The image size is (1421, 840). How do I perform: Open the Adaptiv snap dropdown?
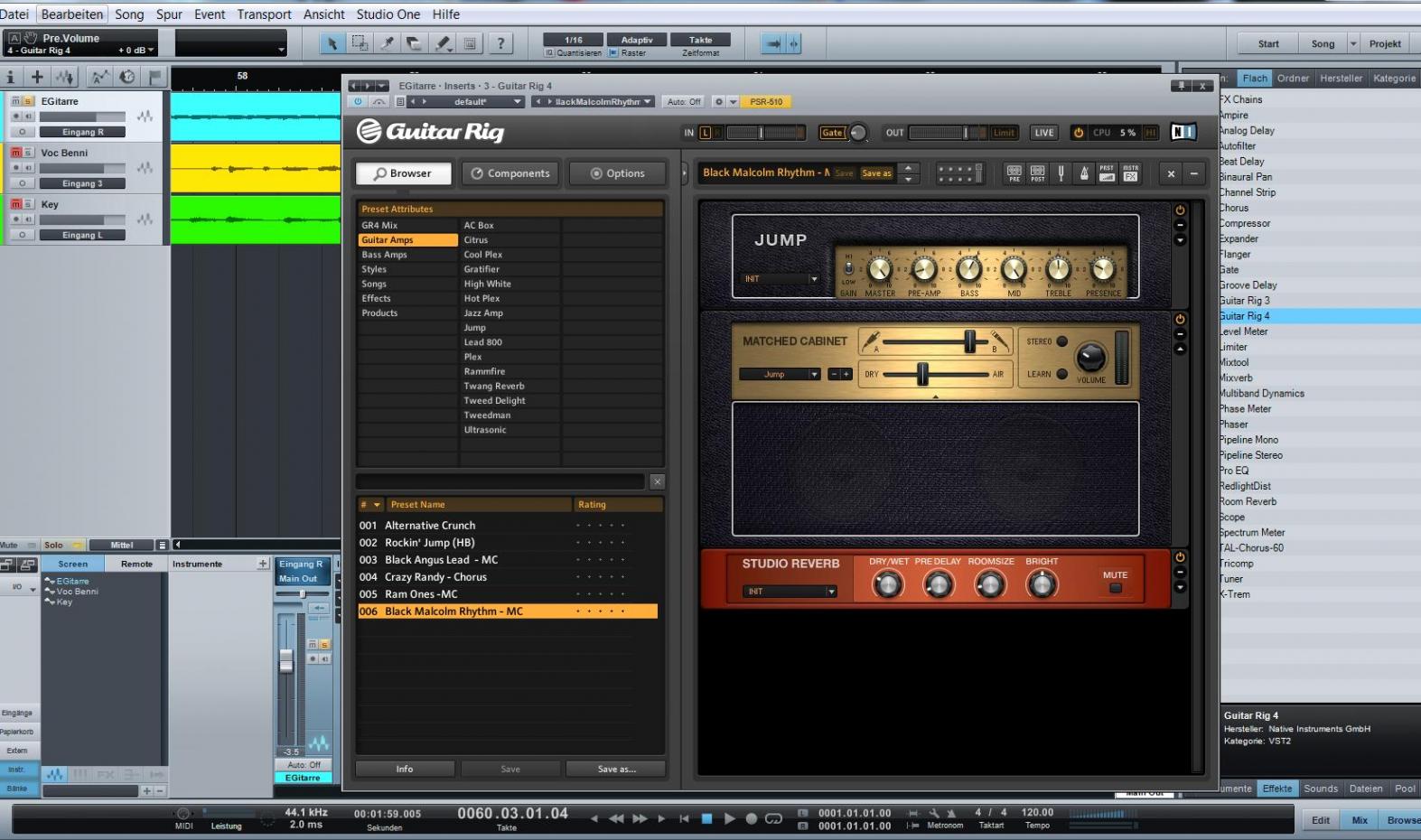pos(637,40)
